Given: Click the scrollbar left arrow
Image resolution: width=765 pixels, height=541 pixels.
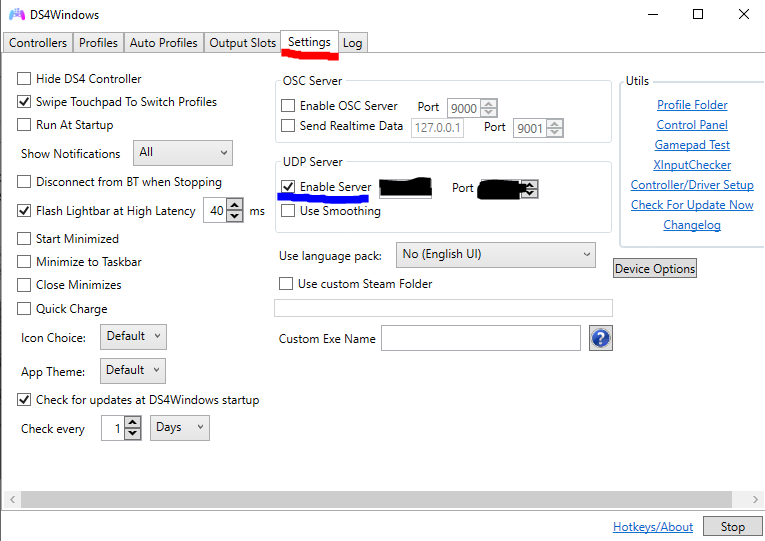Looking at the screenshot, I should click(x=13, y=499).
